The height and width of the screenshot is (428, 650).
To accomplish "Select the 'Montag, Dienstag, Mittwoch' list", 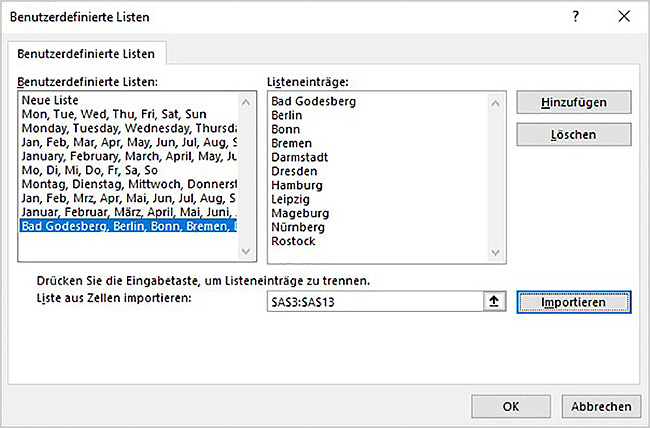I will coord(129,184).
